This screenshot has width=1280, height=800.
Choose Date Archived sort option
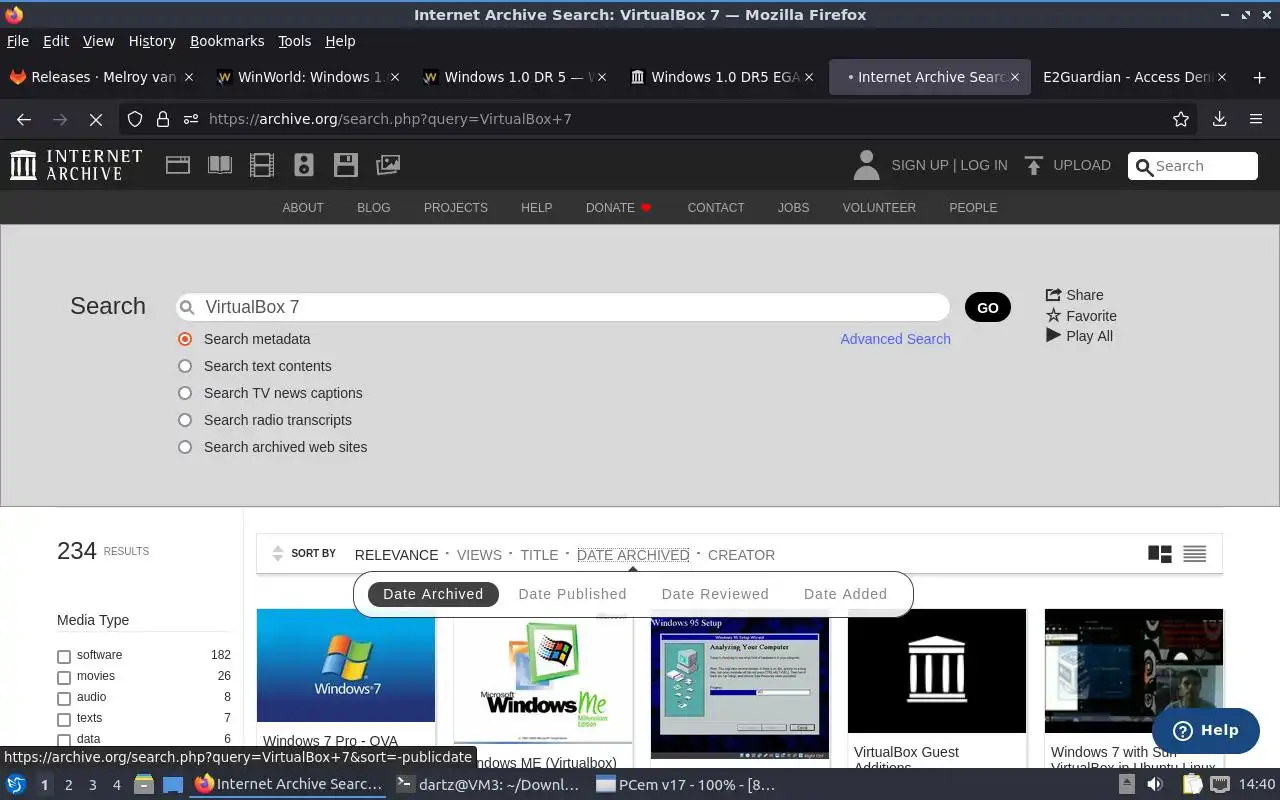tap(433, 594)
